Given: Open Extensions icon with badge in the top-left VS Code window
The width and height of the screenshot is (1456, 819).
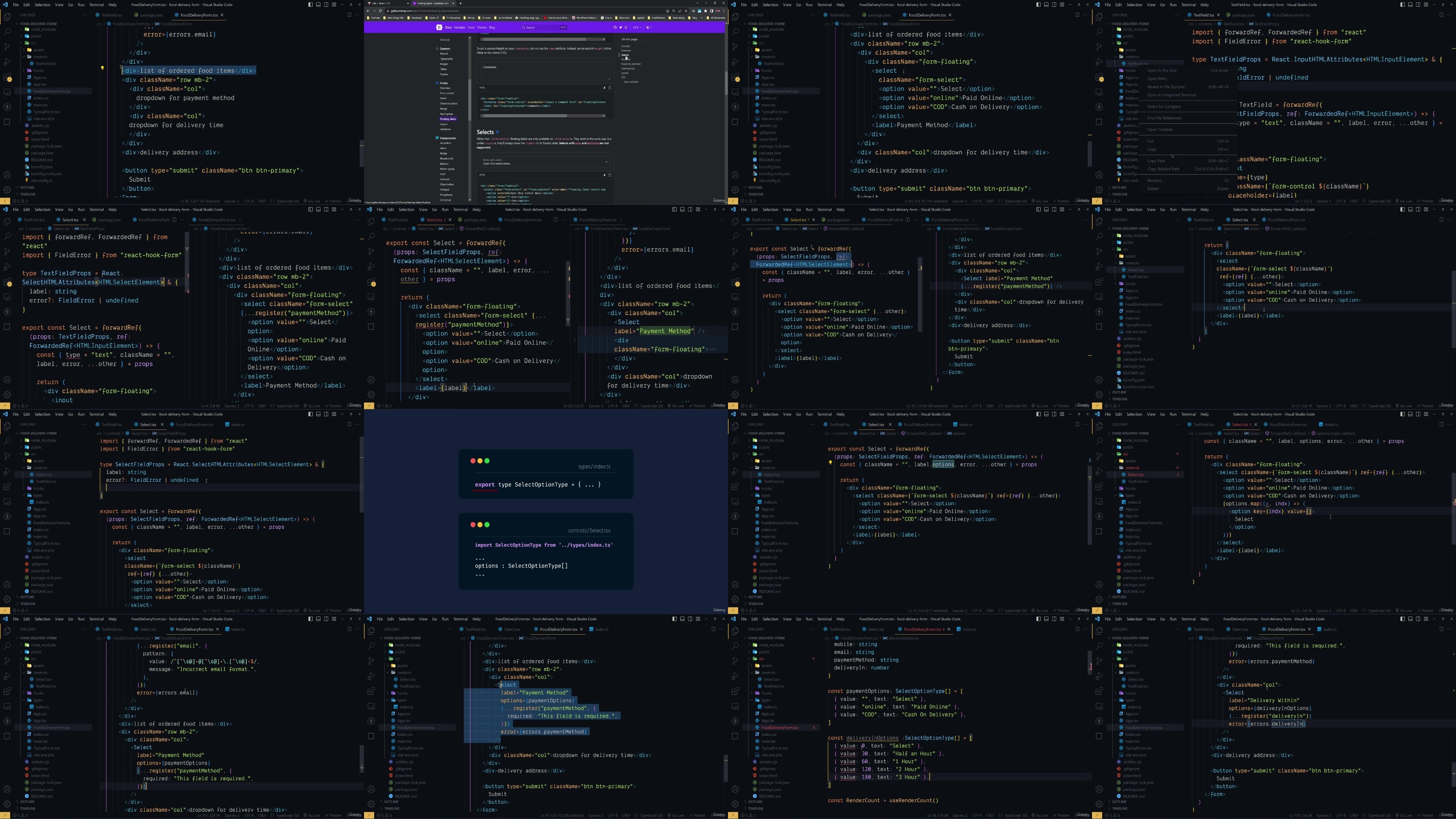Looking at the screenshot, I should [x=7, y=77].
